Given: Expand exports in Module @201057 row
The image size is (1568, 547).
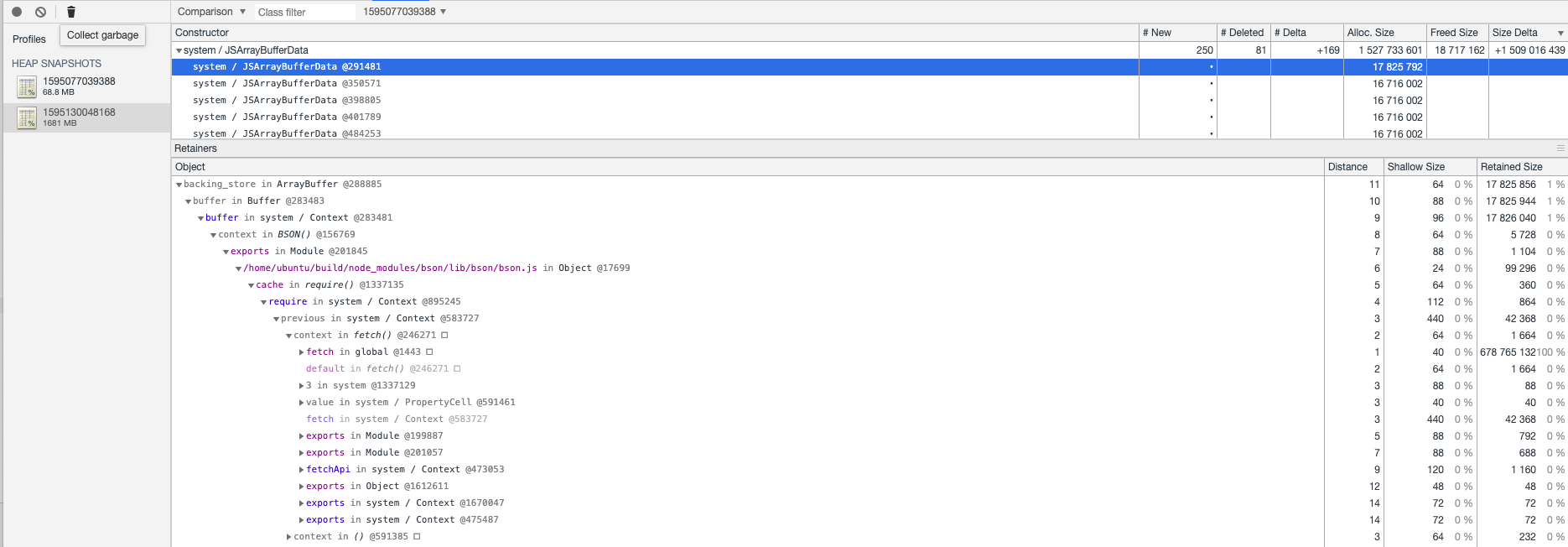Looking at the screenshot, I should [301, 453].
